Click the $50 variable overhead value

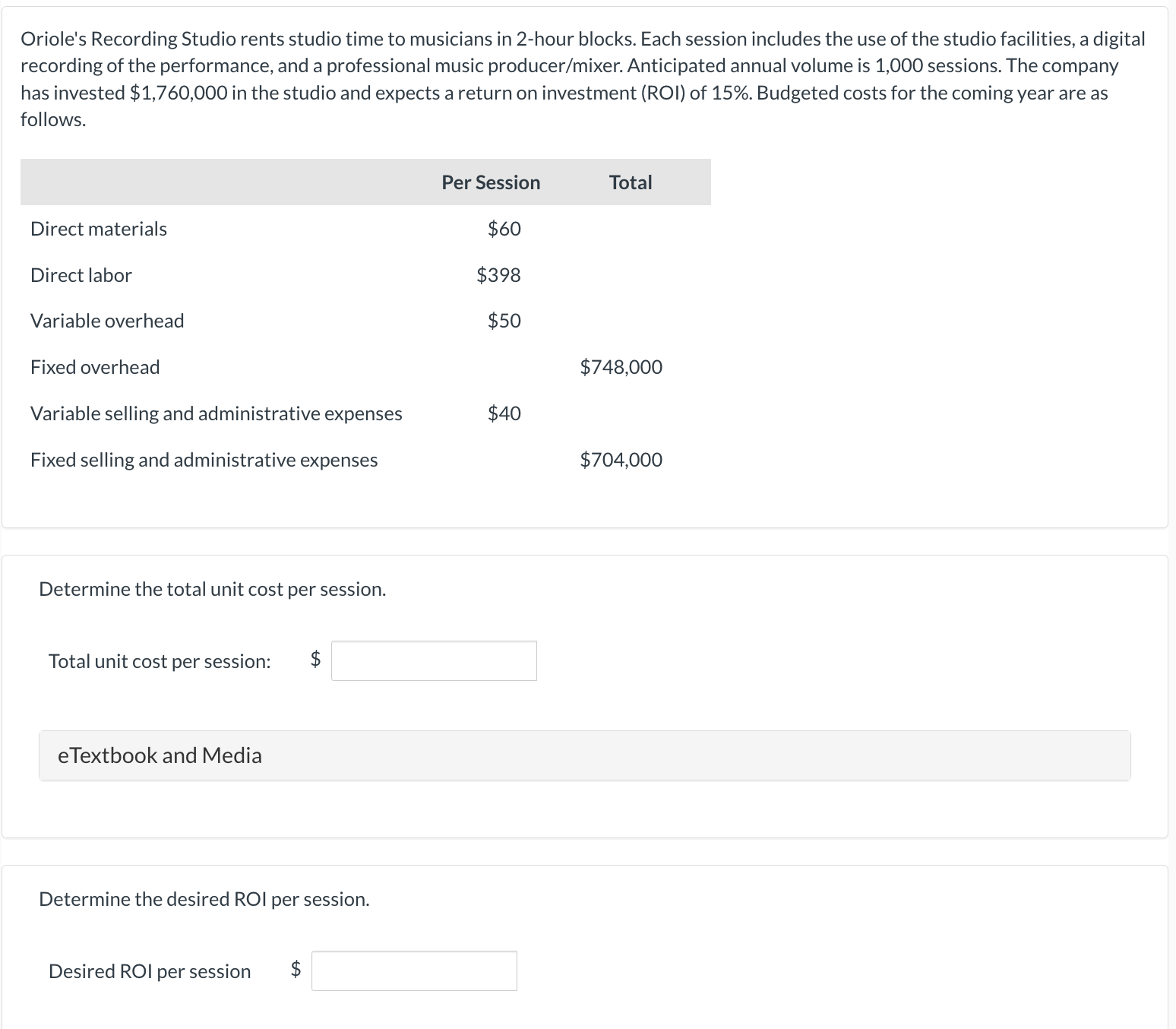504,321
